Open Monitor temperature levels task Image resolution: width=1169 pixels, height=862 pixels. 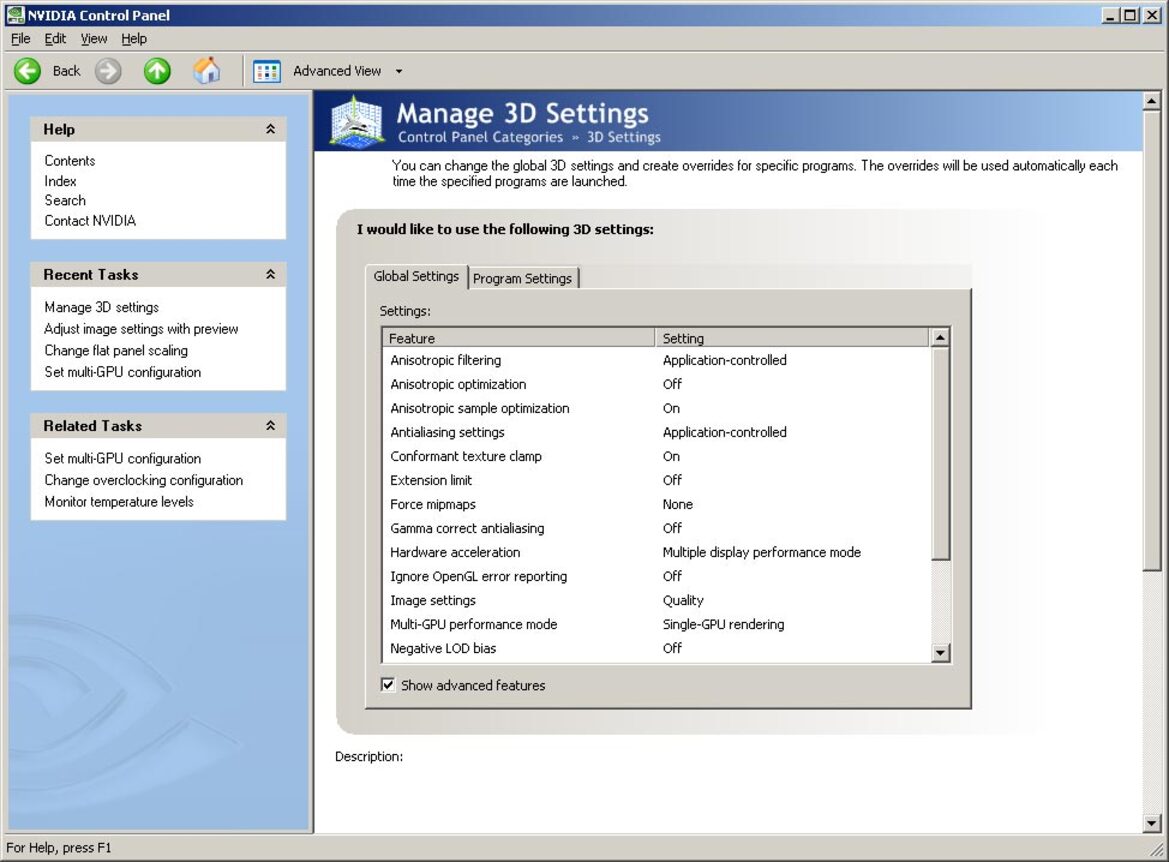click(119, 501)
